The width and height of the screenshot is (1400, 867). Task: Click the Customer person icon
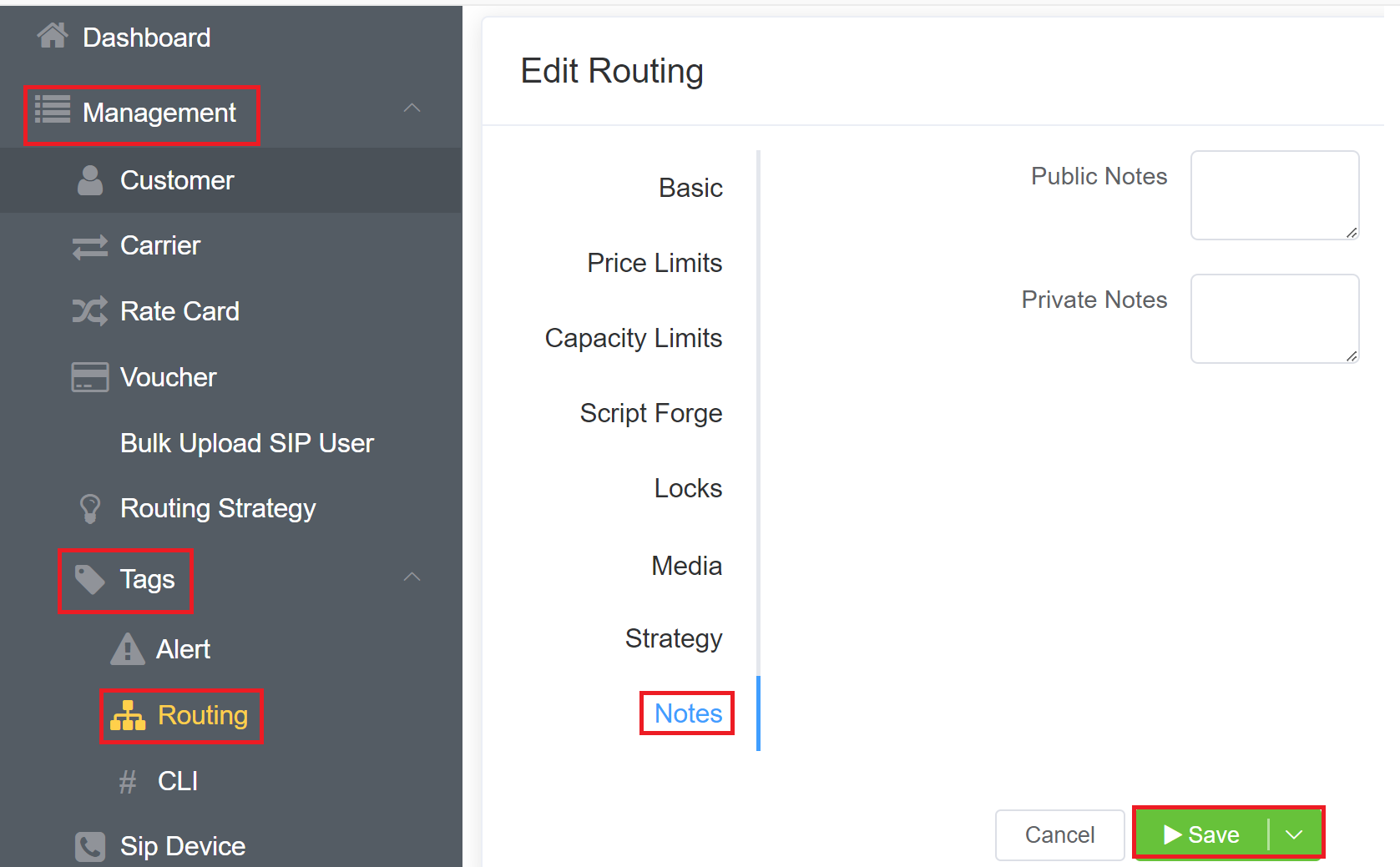click(x=90, y=180)
